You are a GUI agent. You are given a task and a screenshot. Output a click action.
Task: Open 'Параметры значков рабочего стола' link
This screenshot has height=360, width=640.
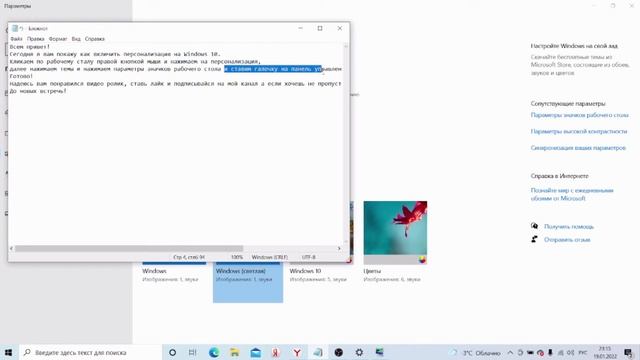(x=580, y=115)
